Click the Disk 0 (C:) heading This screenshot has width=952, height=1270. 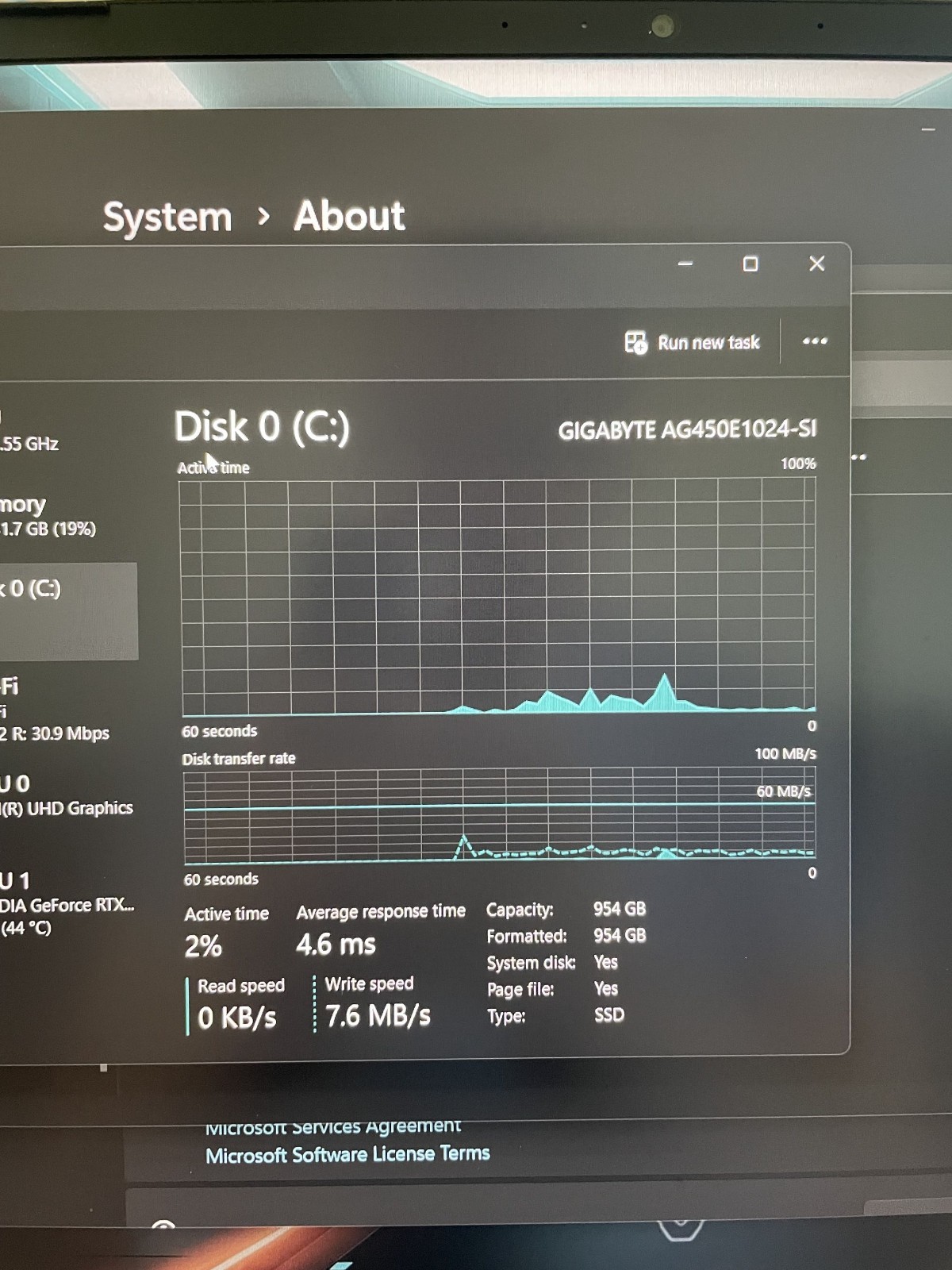point(262,427)
